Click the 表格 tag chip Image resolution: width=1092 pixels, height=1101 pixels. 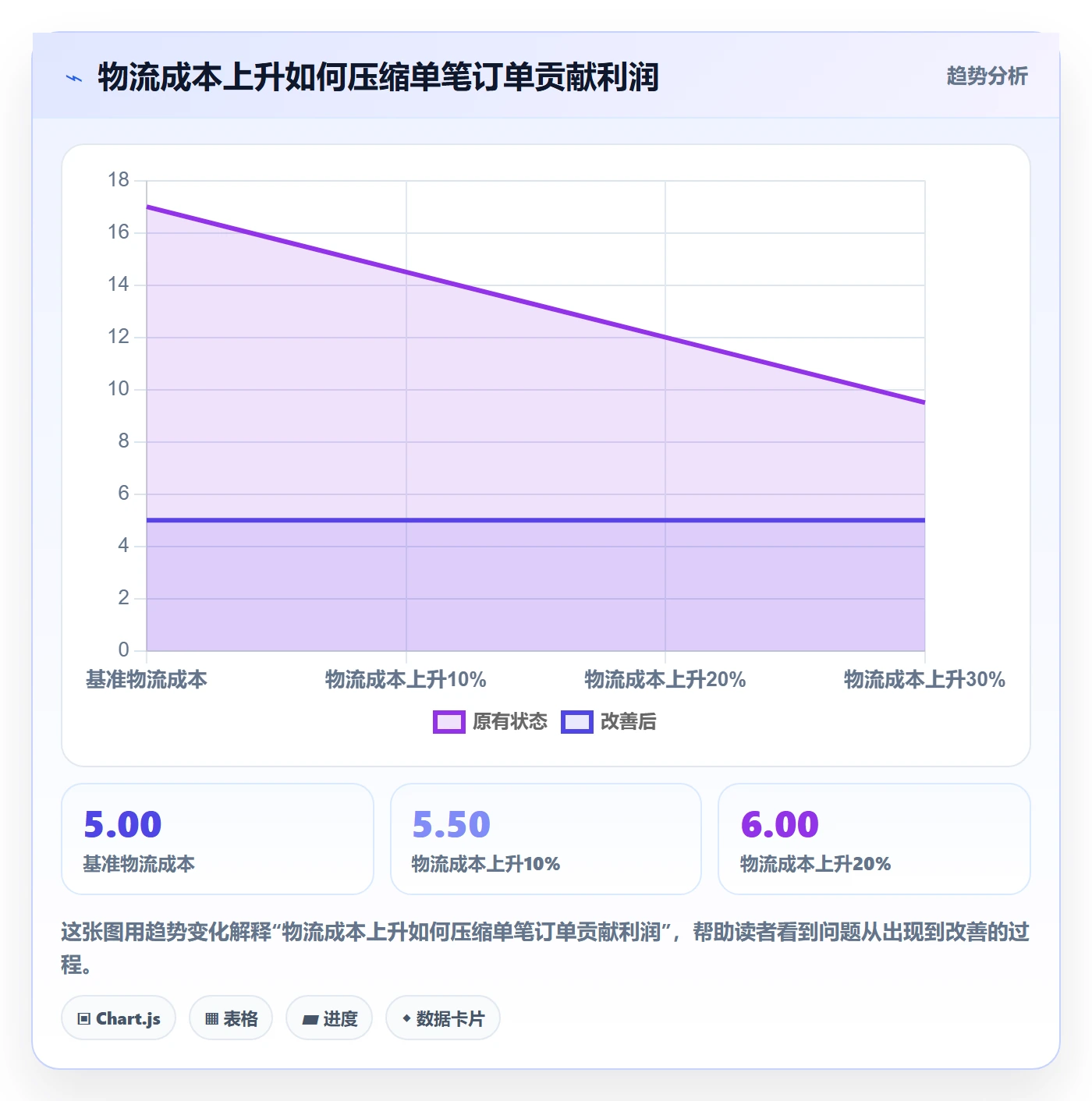point(231,1018)
